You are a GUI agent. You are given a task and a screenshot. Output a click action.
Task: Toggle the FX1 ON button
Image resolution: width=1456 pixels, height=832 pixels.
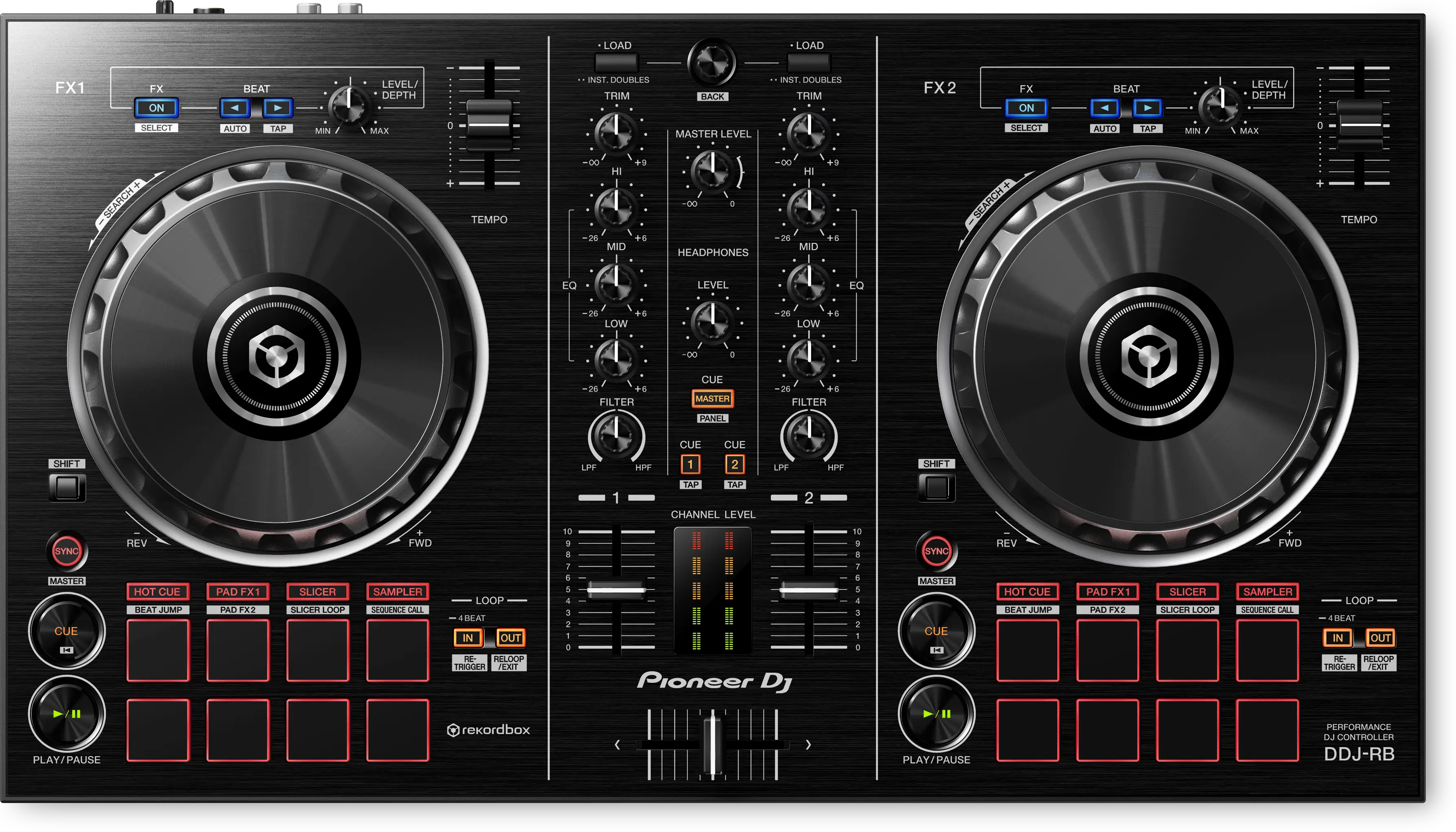(x=156, y=108)
